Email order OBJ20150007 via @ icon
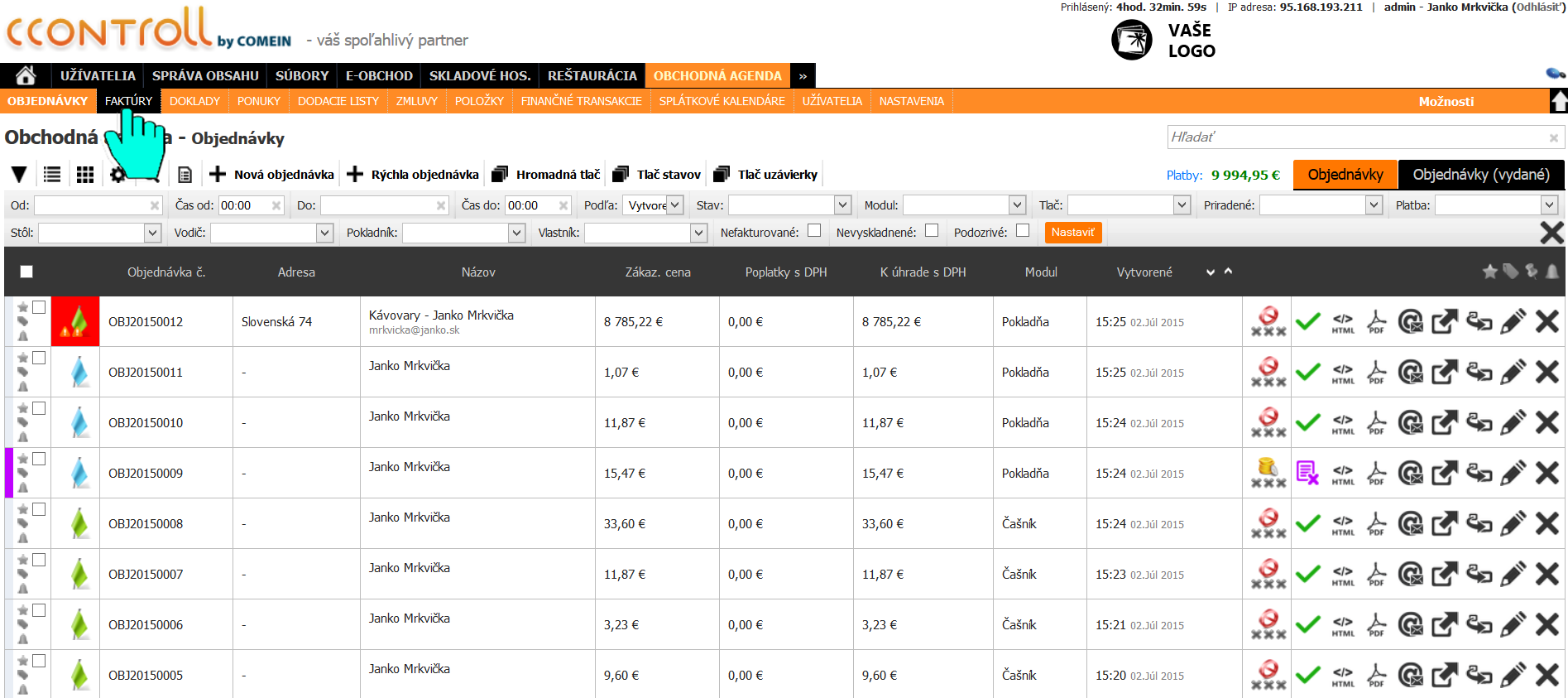 tap(1410, 575)
